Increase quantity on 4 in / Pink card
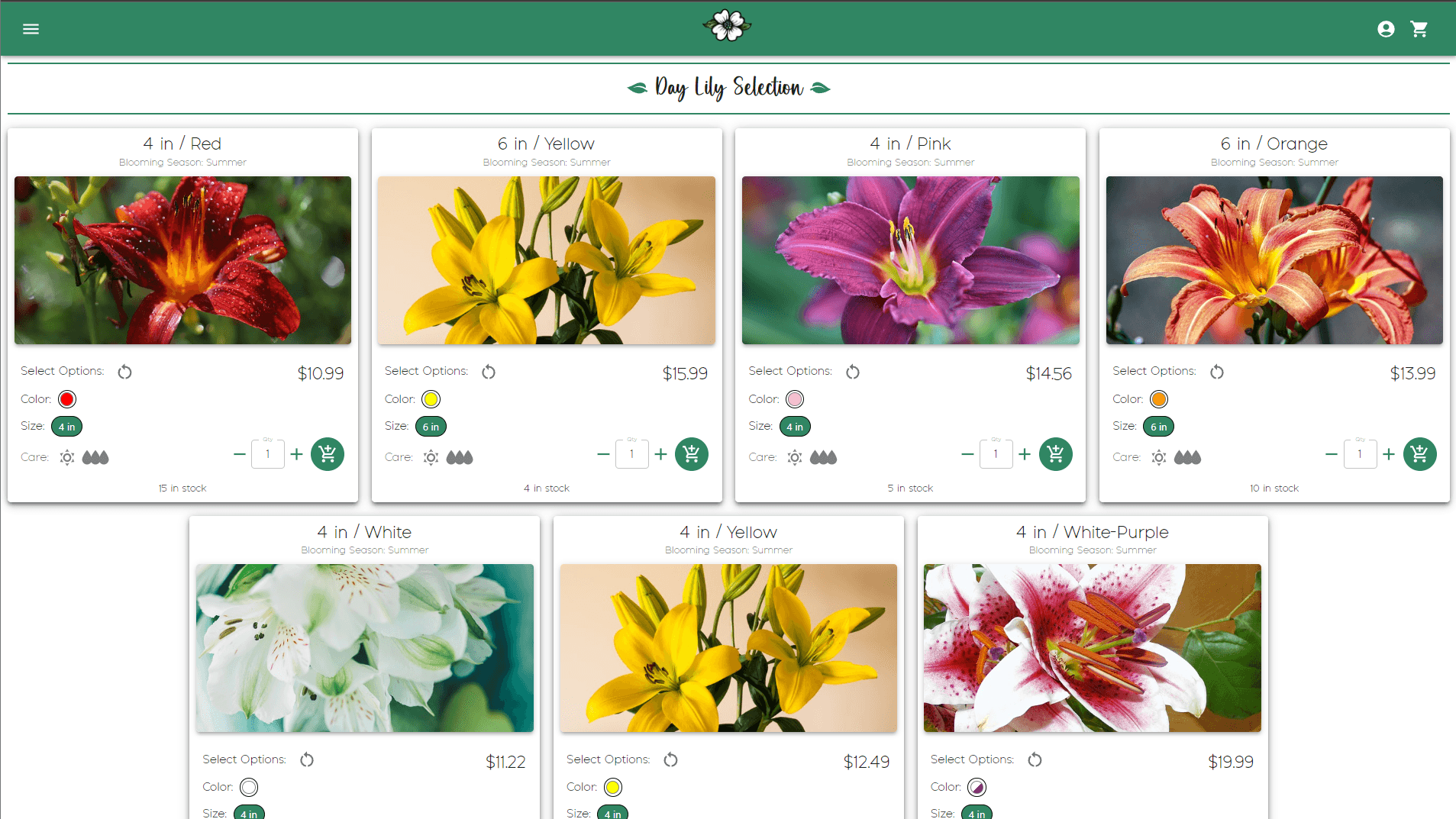This screenshot has width=1456, height=819. pyautogui.click(x=1025, y=454)
